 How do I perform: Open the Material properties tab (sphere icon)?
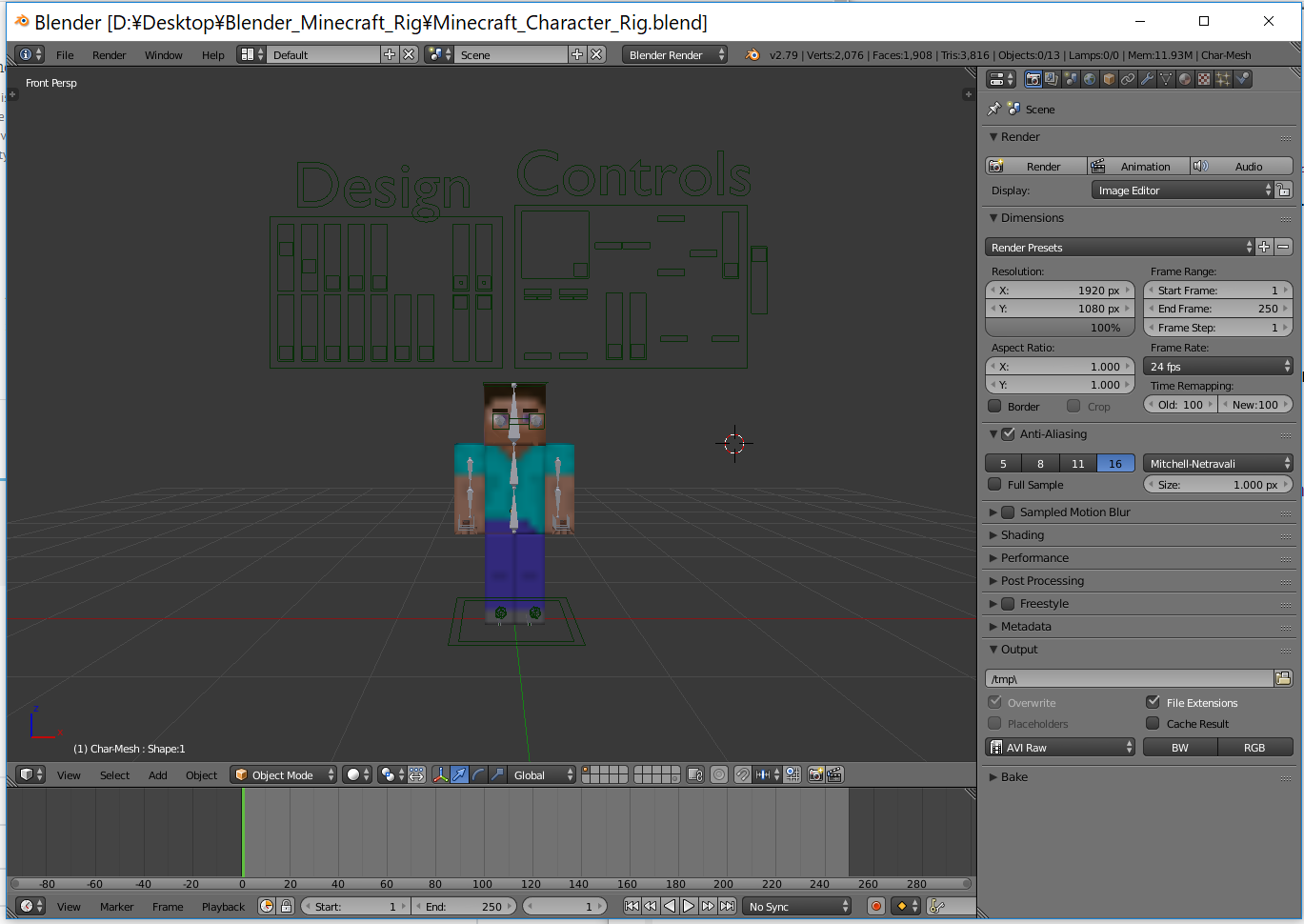click(1185, 79)
